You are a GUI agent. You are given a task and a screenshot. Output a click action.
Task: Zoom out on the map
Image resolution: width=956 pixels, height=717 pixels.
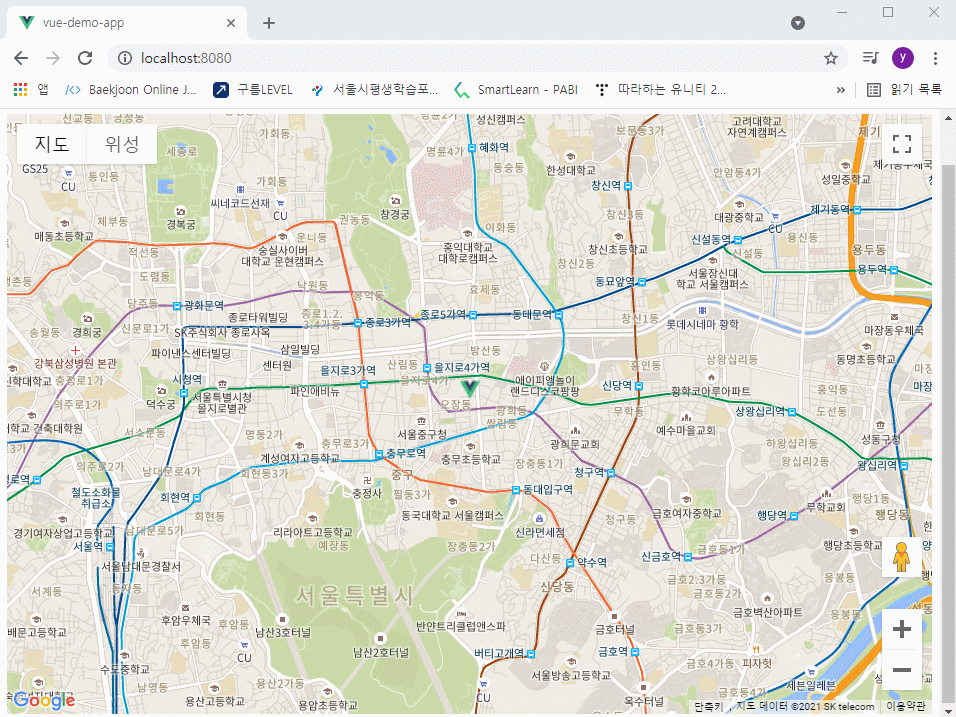pos(902,669)
